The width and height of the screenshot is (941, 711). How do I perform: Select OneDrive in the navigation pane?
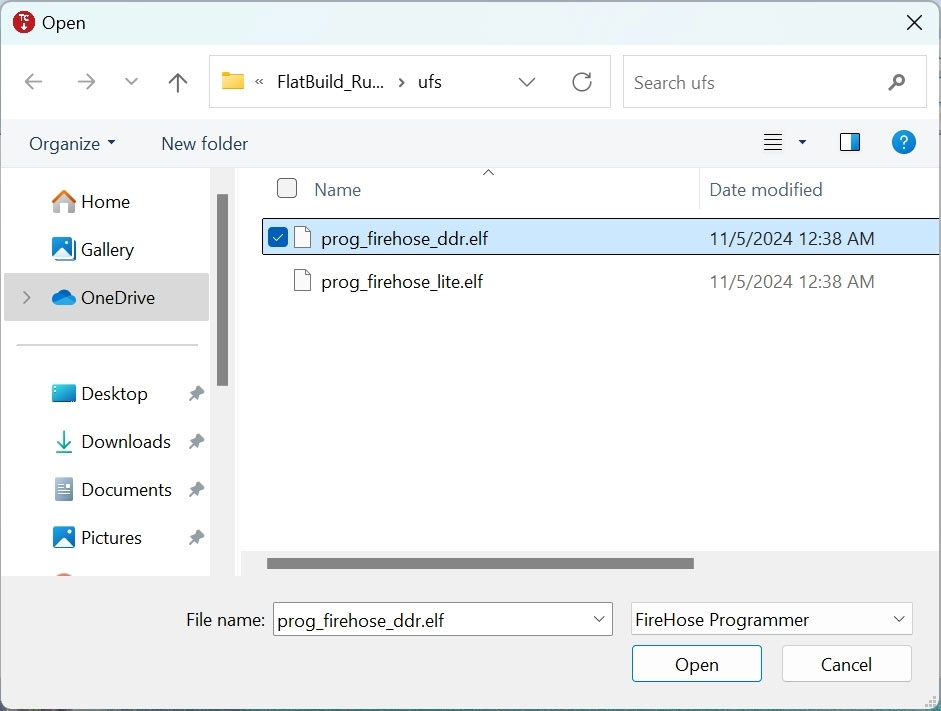tap(107, 297)
